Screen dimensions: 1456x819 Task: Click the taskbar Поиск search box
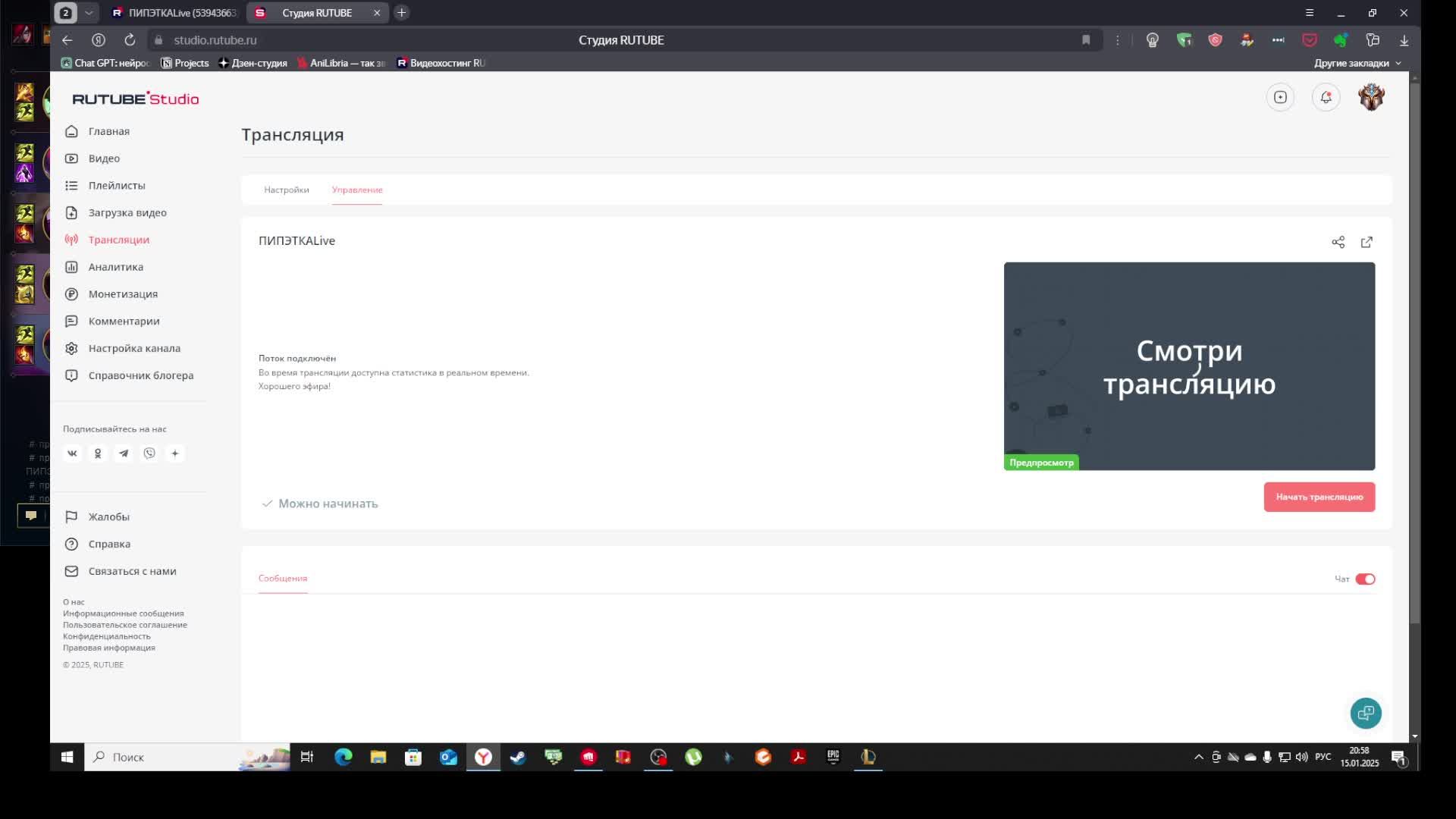coord(187,757)
